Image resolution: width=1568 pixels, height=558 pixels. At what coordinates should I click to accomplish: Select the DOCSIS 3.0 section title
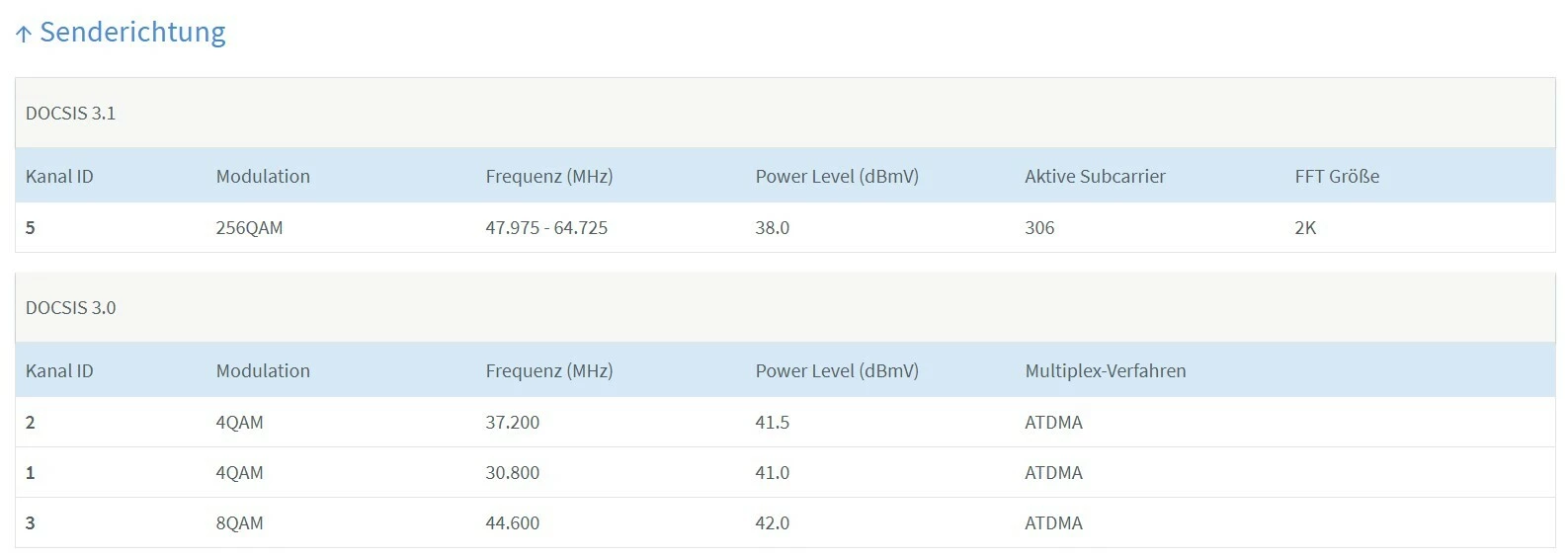(x=70, y=308)
